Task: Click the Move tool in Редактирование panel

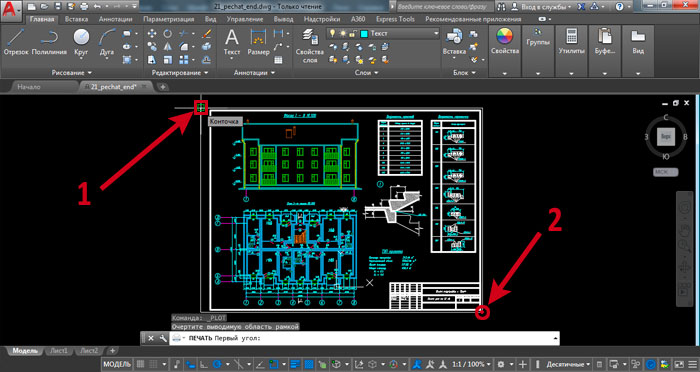Action: pyautogui.click(x=152, y=33)
